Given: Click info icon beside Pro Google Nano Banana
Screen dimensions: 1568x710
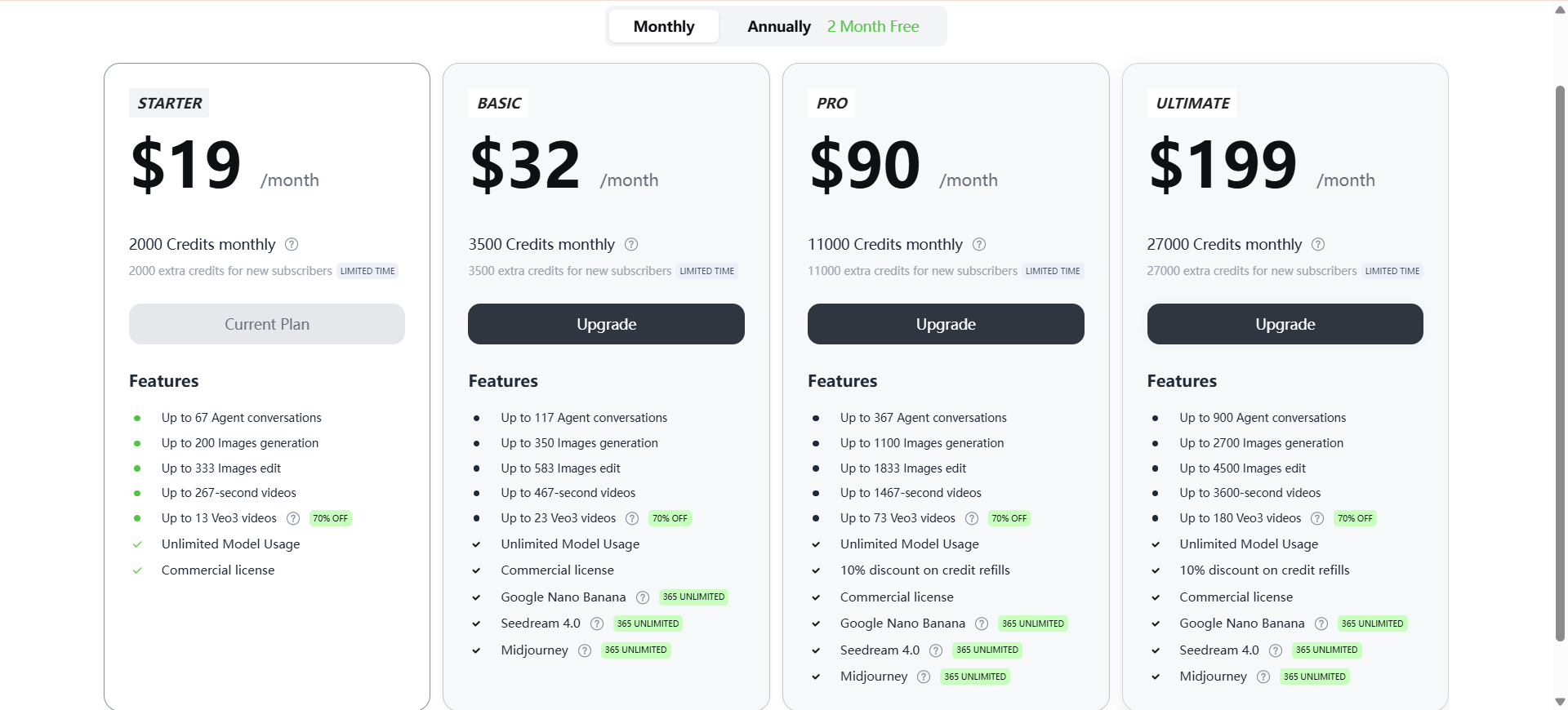Looking at the screenshot, I should tap(982, 623).
